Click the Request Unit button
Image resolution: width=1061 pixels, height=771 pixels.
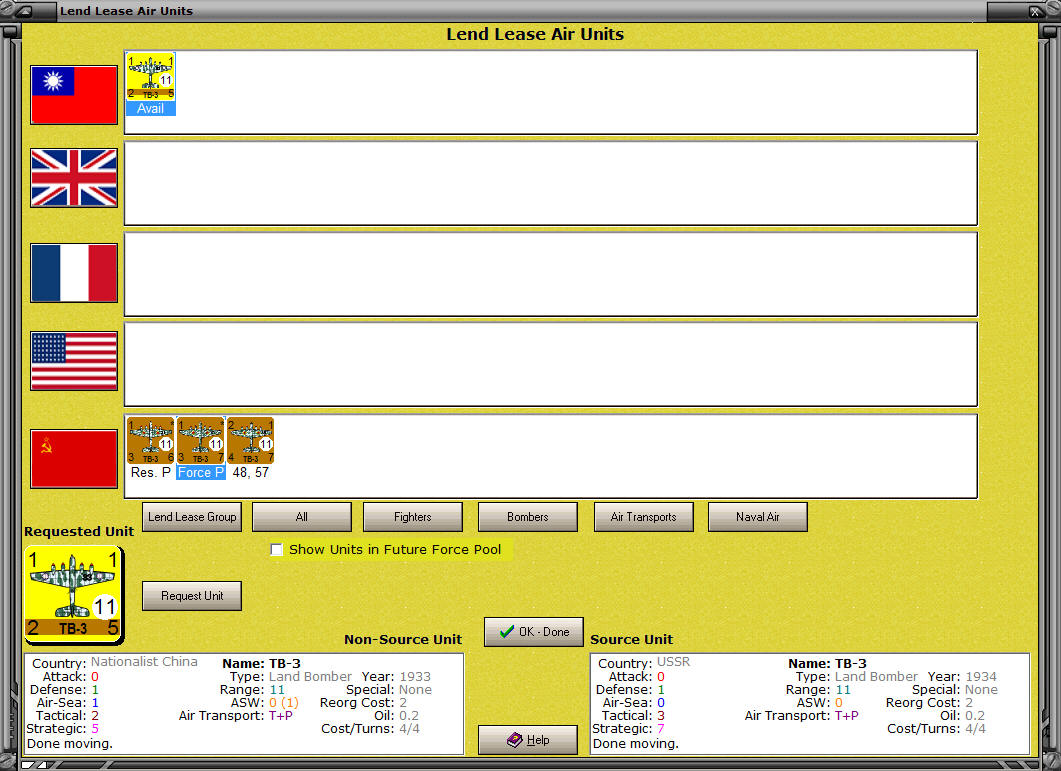pos(192,596)
